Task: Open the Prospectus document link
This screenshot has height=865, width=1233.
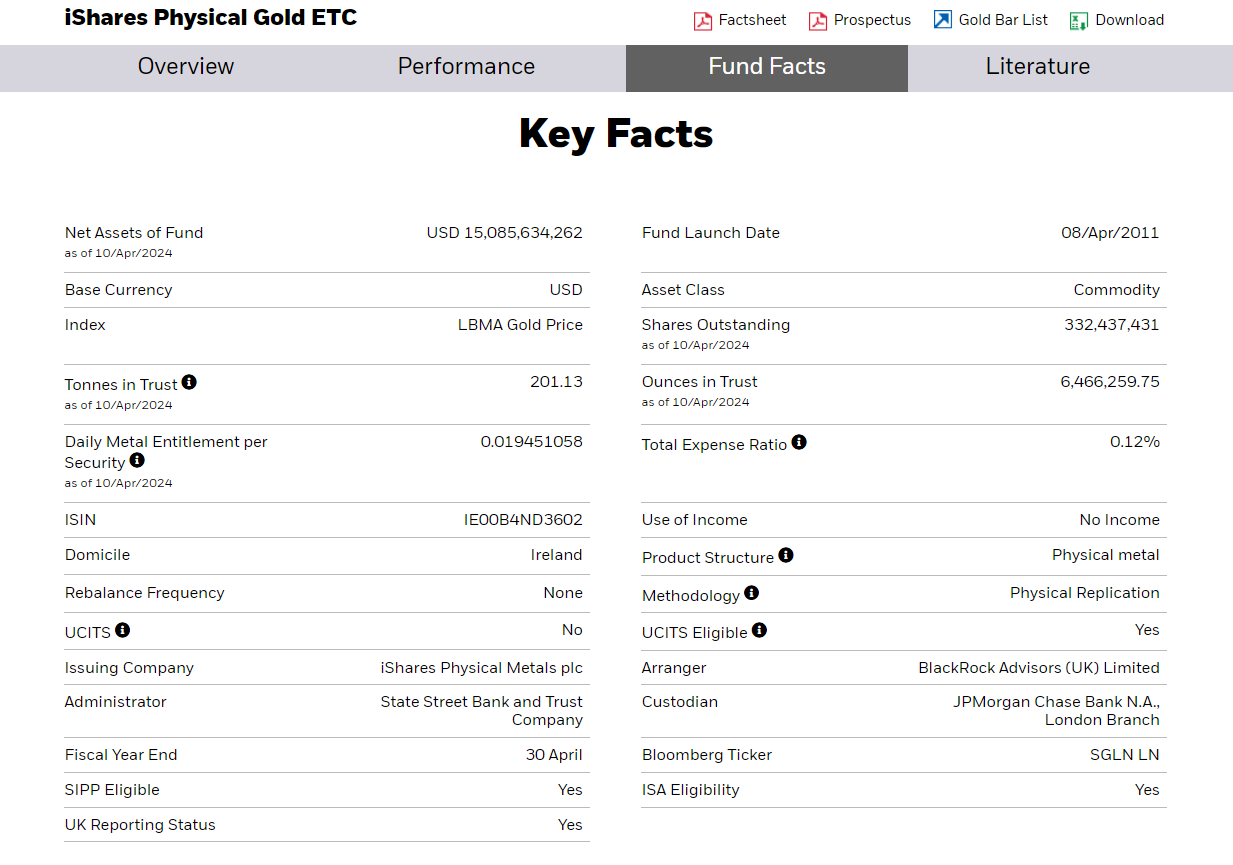Action: [x=872, y=20]
